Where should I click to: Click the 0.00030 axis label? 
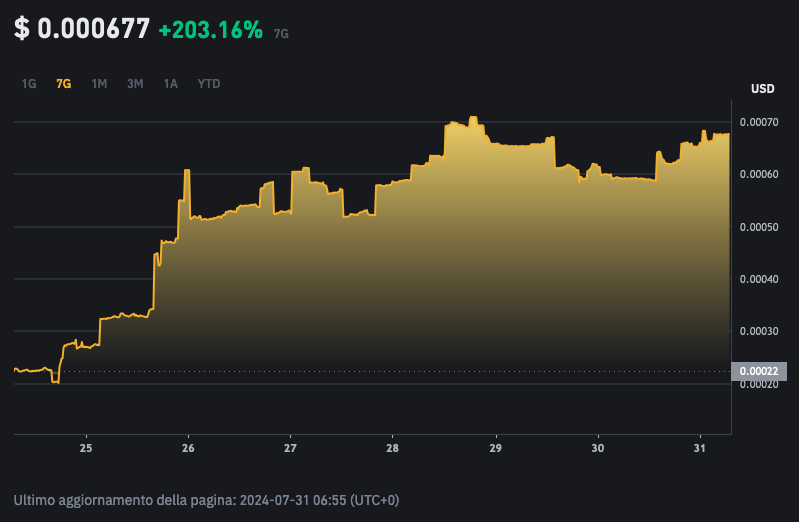coord(758,331)
